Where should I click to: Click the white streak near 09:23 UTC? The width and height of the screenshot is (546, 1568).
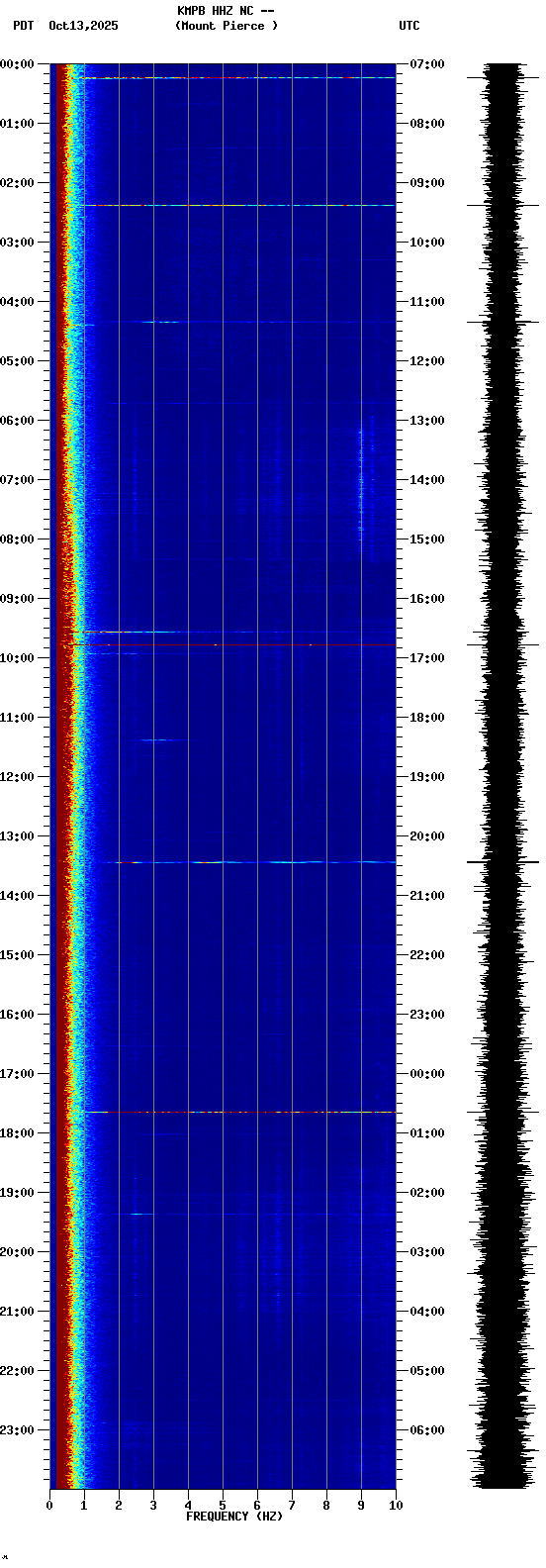tap(239, 205)
